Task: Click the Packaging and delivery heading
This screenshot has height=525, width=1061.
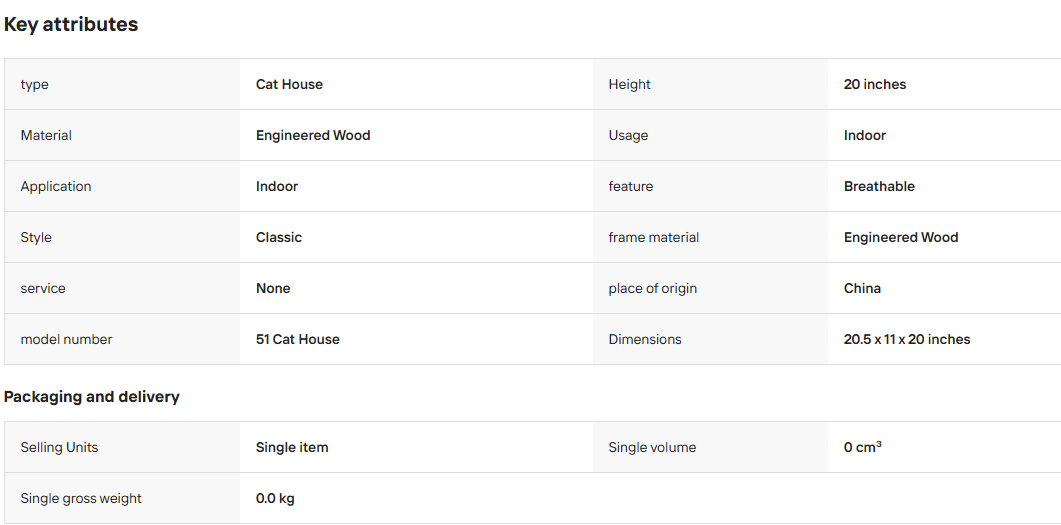Action: tap(91, 397)
